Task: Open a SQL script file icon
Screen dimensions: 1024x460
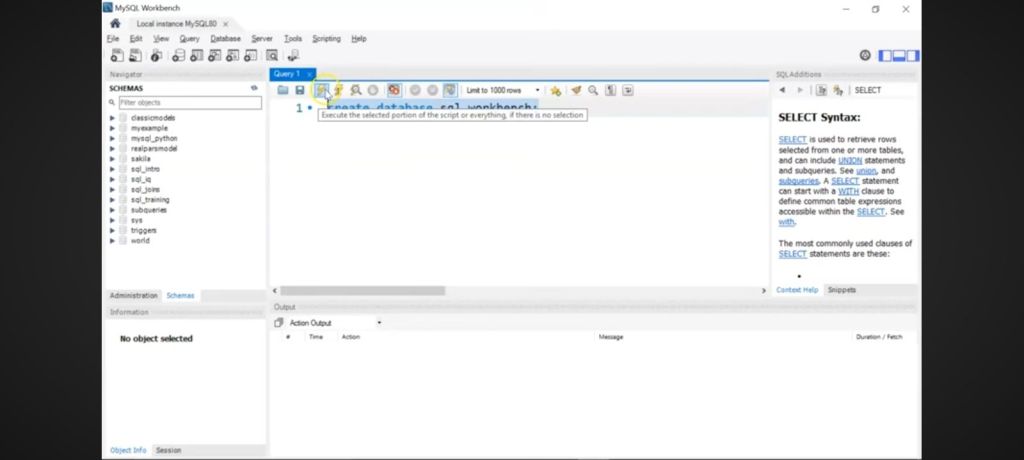Action: pyautogui.click(x=283, y=90)
